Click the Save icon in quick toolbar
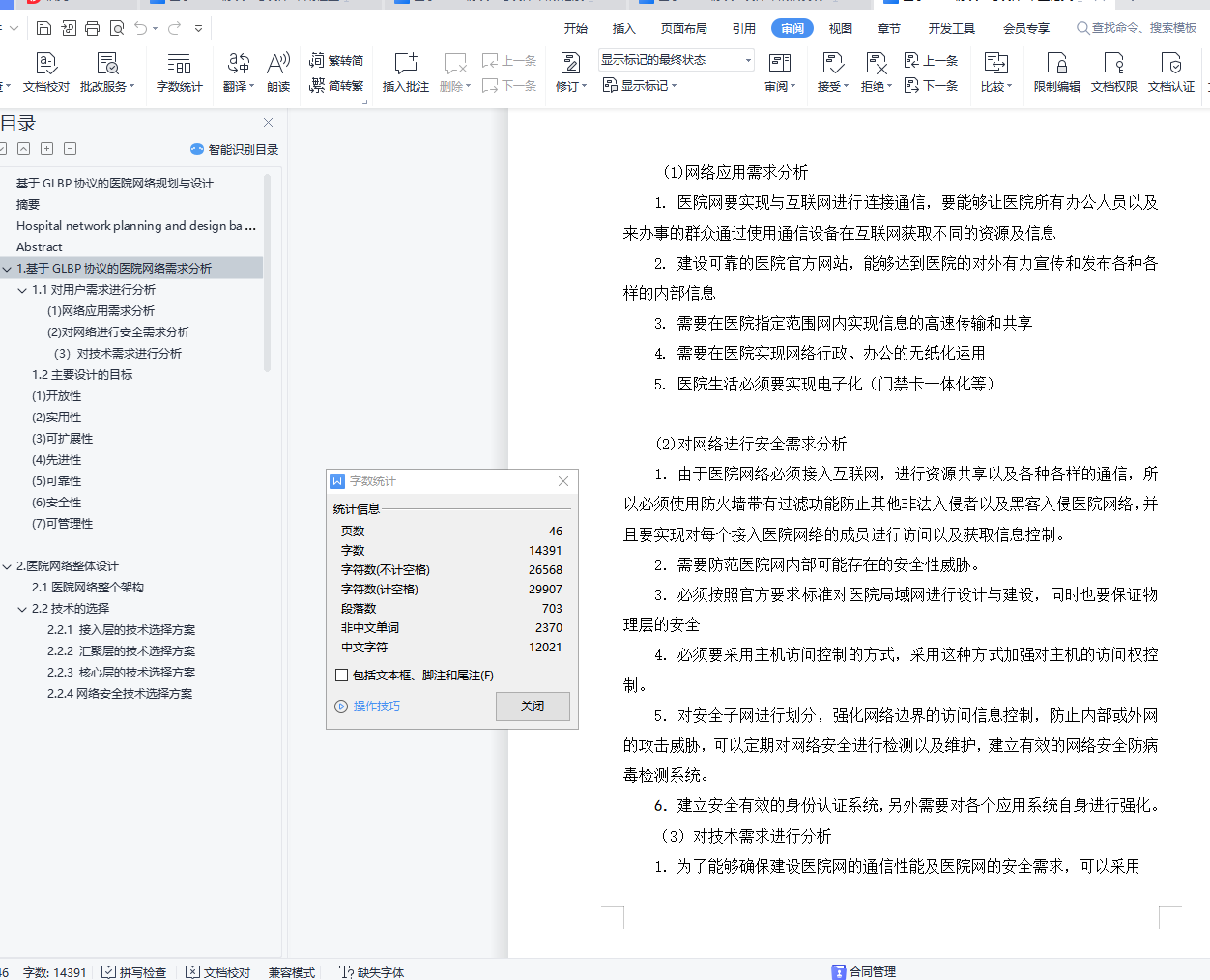Image resolution: width=1210 pixels, height=980 pixels. point(43,28)
